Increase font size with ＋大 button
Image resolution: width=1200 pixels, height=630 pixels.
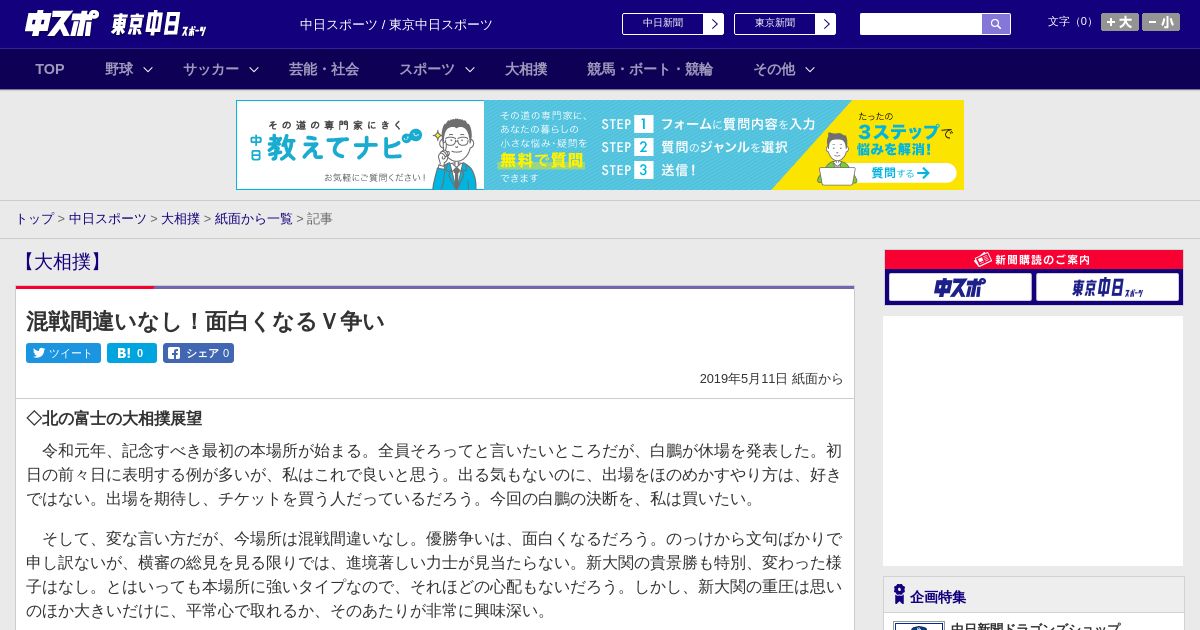click(x=1120, y=22)
